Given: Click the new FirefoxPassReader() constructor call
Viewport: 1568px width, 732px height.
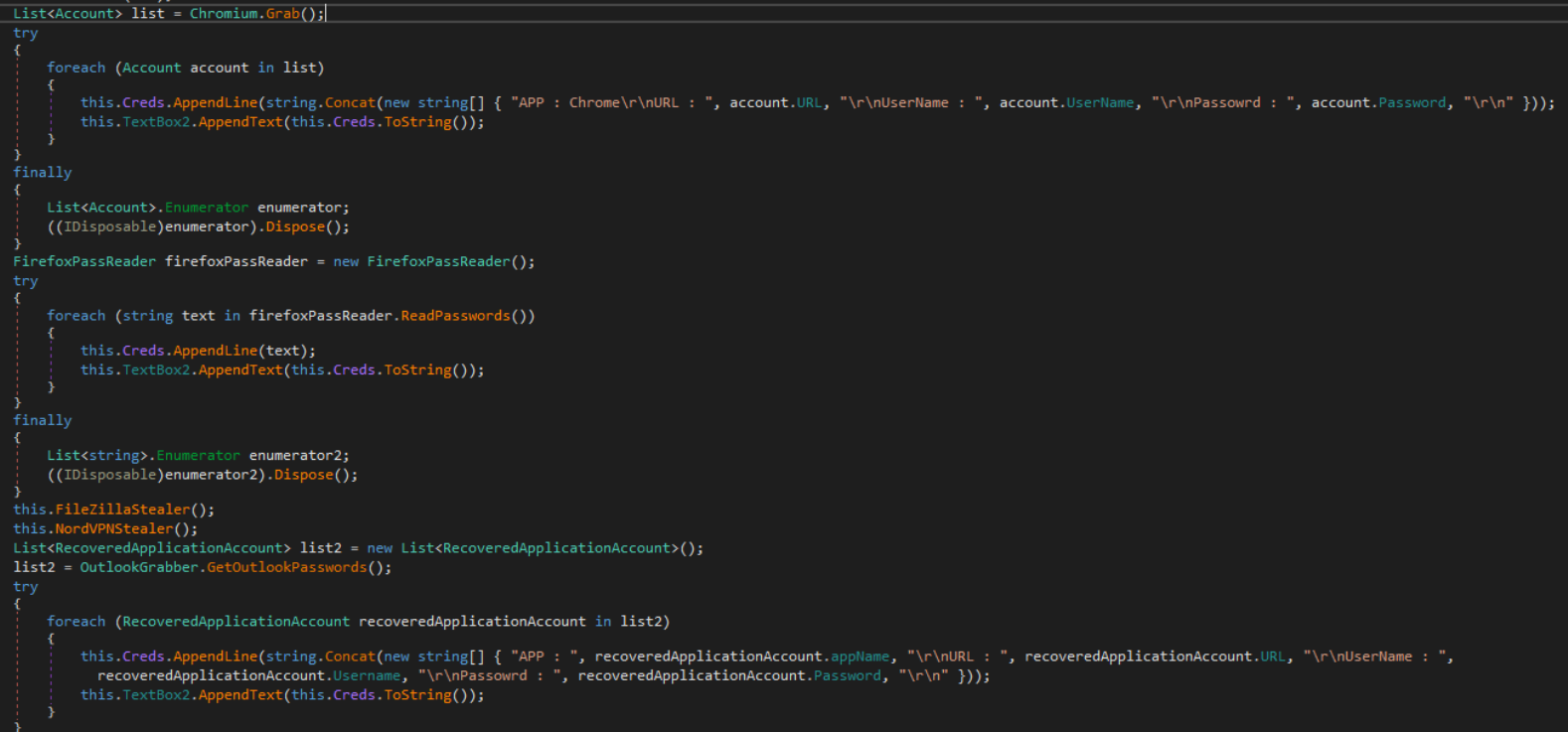Looking at the screenshot, I should (x=434, y=261).
